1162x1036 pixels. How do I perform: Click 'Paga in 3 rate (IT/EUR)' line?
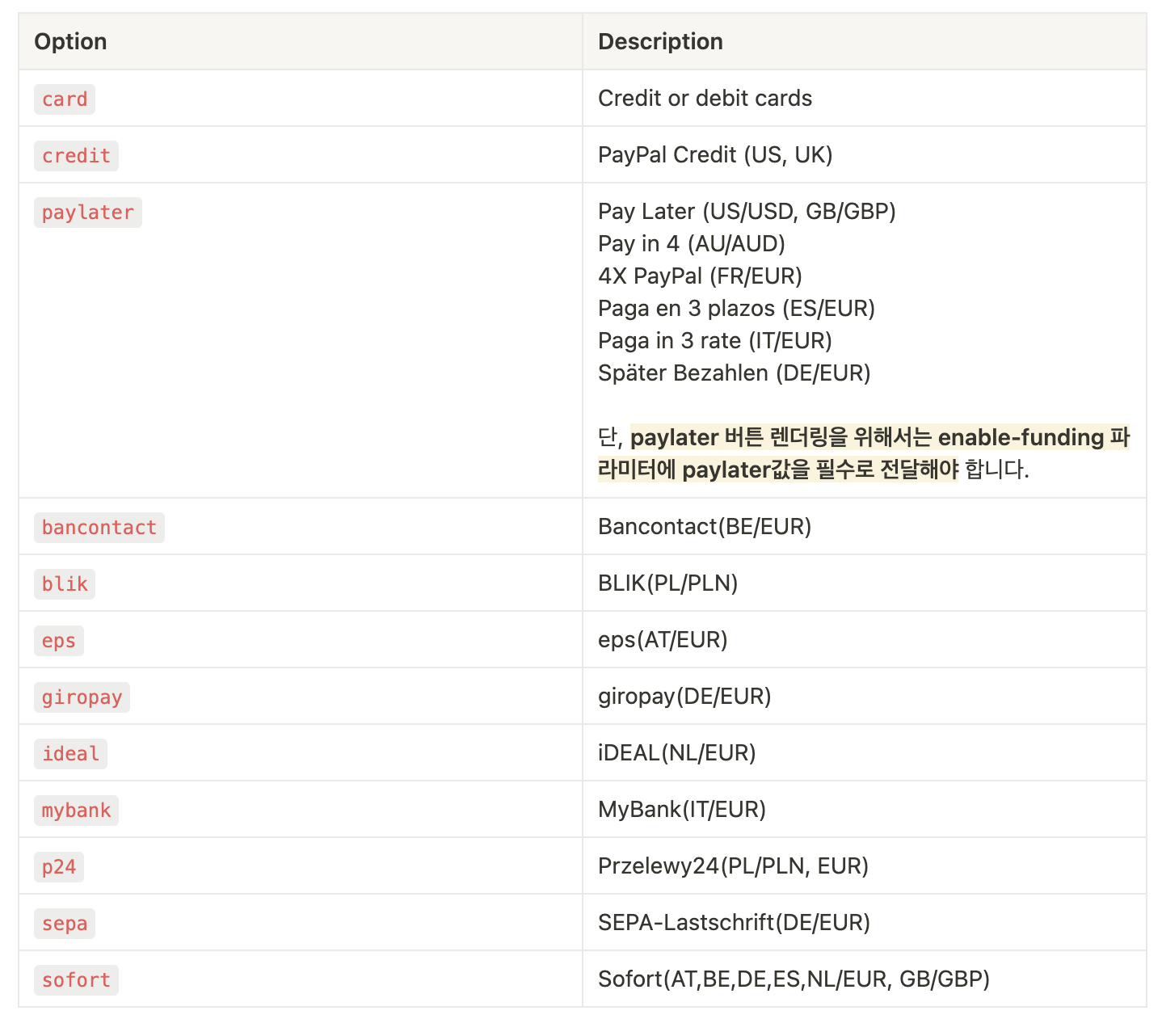click(x=715, y=340)
